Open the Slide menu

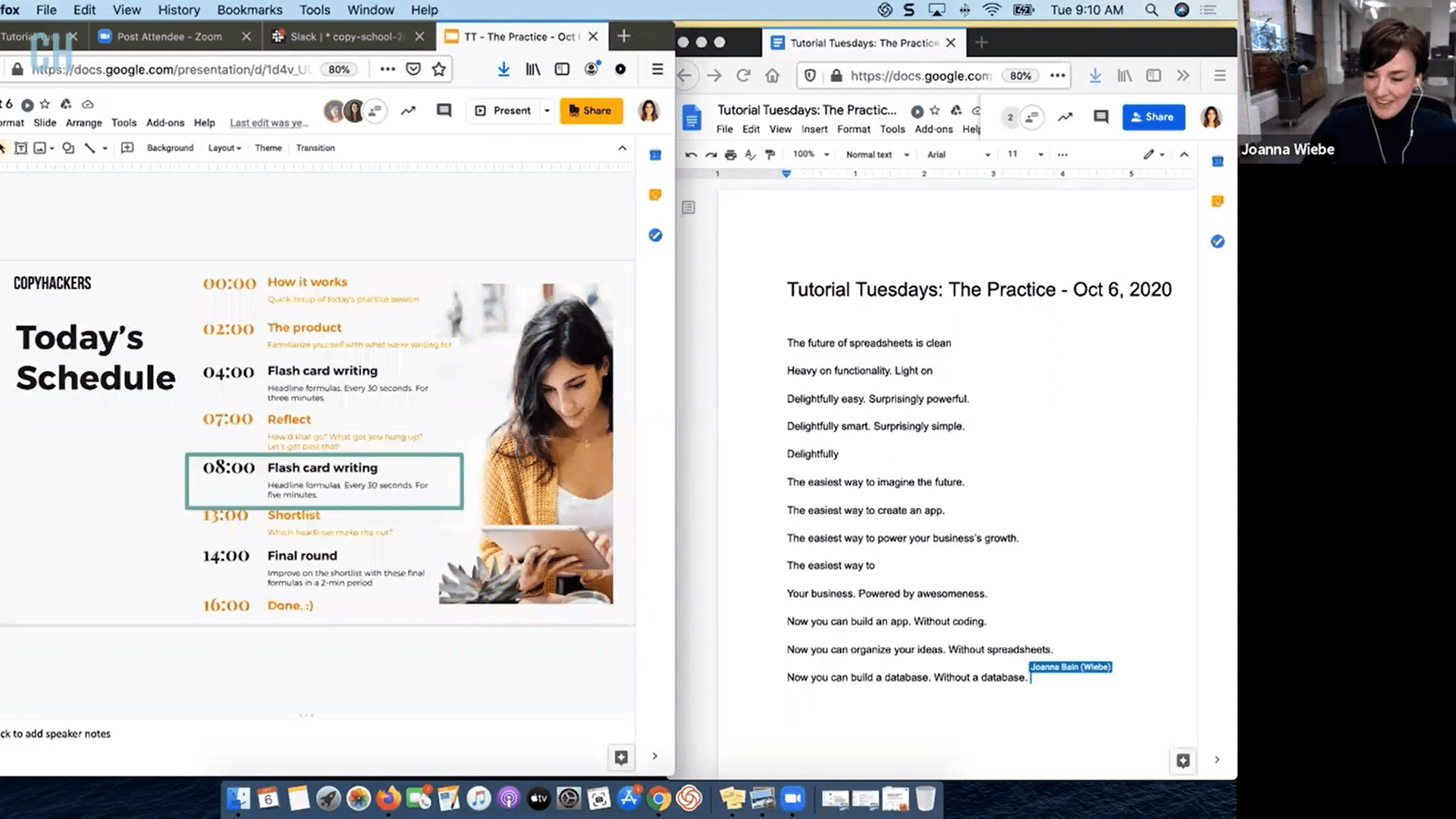pyautogui.click(x=45, y=123)
